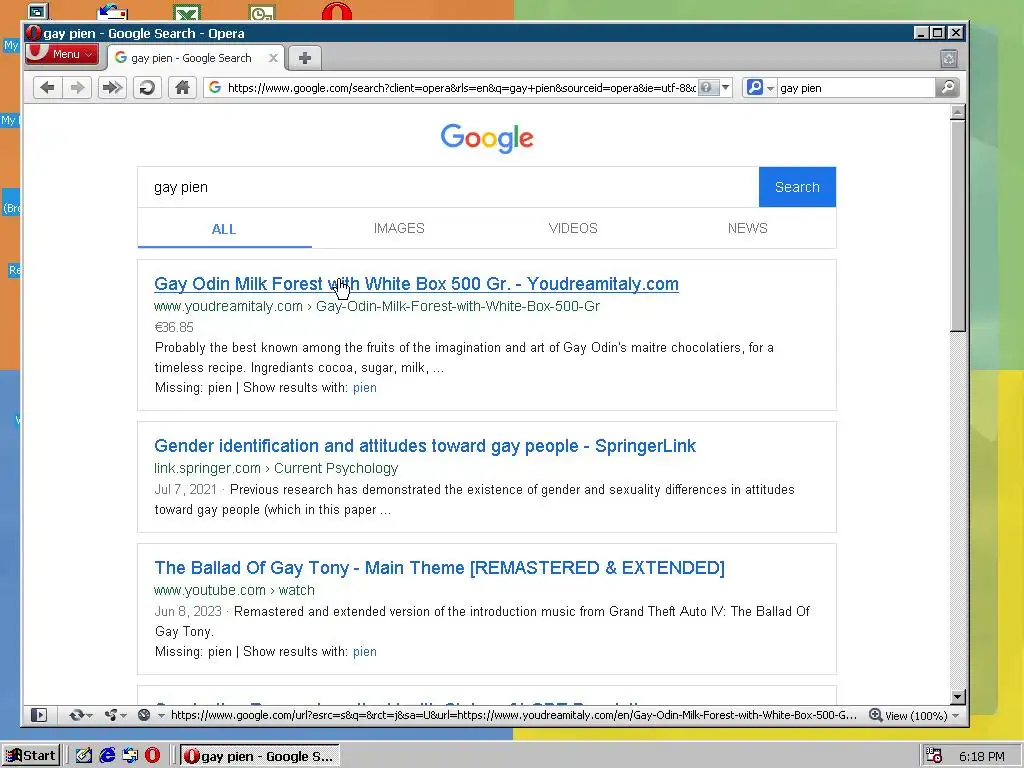This screenshot has width=1024, height=768.
Task: Expand the address bar history dropdown
Action: coord(726,88)
